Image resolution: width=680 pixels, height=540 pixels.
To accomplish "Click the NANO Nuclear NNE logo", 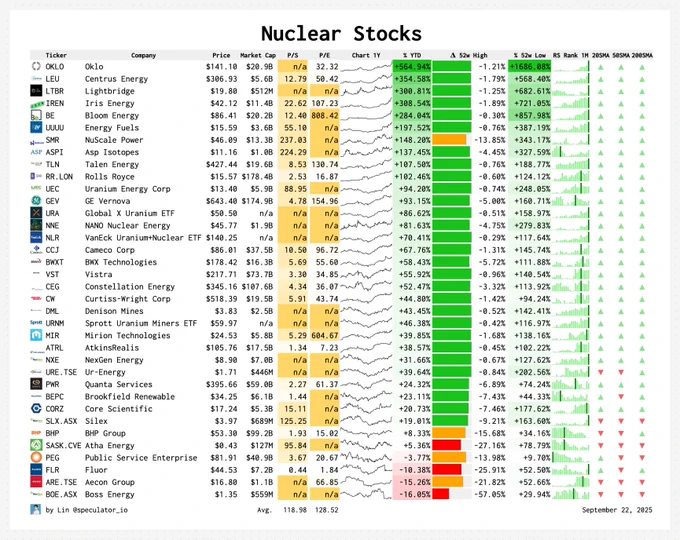I will pyautogui.click(x=36, y=225).
